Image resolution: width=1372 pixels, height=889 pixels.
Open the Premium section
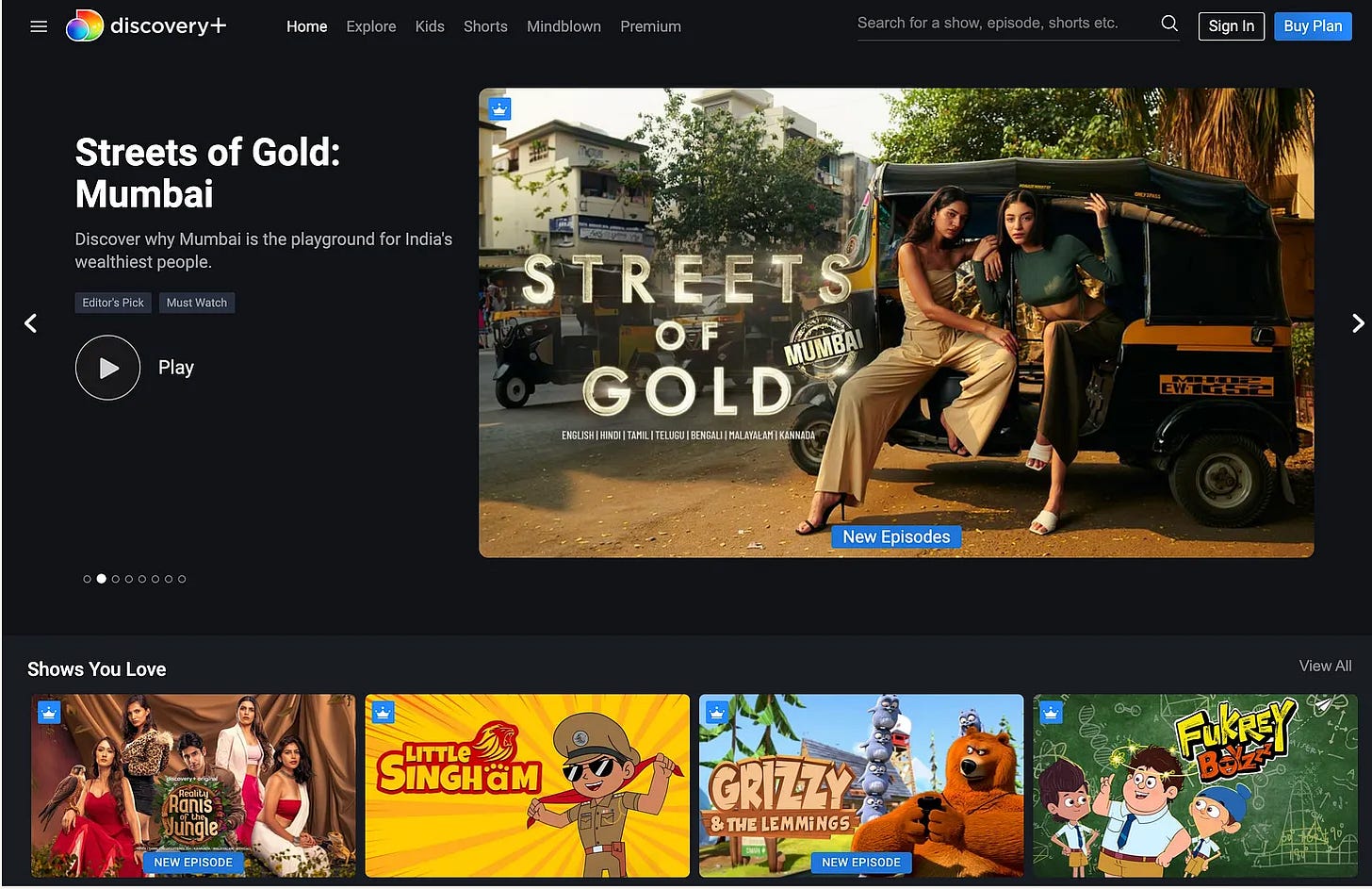tap(650, 26)
